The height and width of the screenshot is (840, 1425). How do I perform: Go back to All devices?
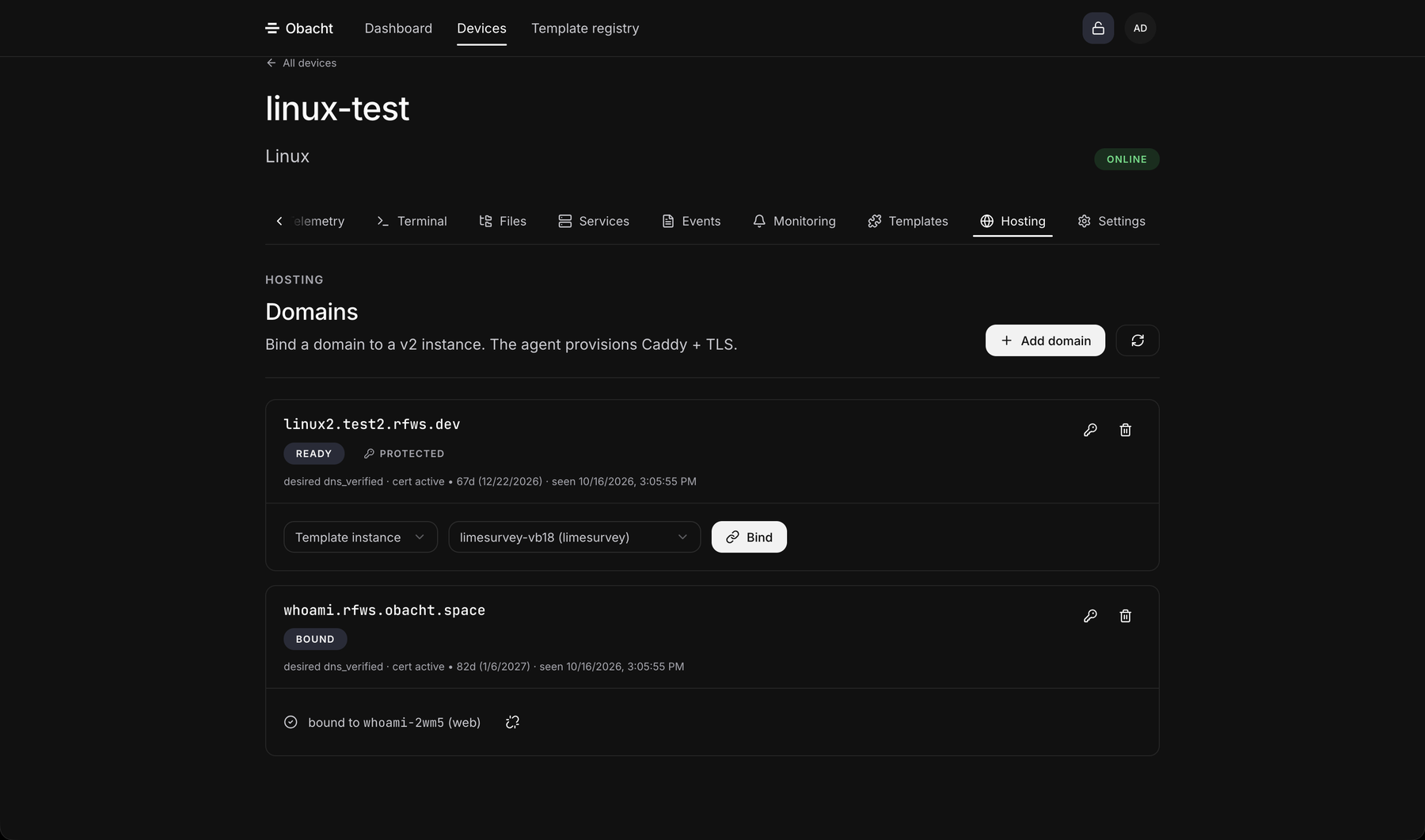pyautogui.click(x=301, y=63)
